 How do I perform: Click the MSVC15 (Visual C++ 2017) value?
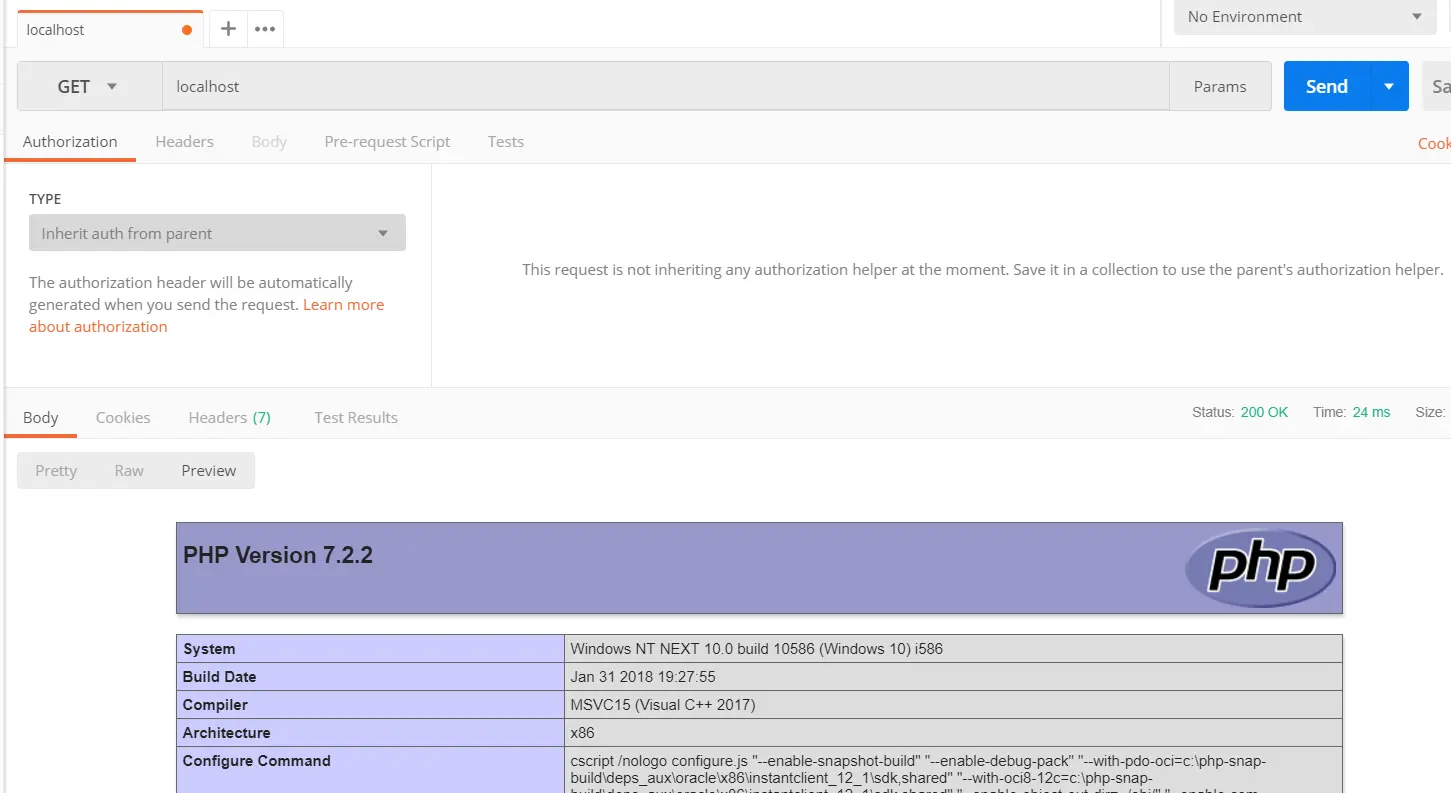[x=663, y=704]
